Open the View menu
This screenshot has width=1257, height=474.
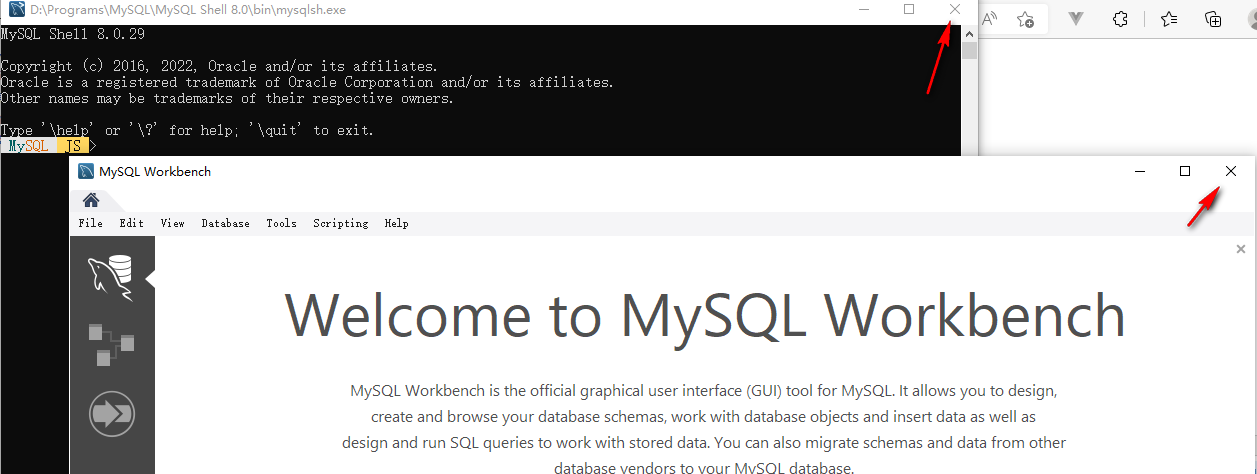click(x=172, y=223)
